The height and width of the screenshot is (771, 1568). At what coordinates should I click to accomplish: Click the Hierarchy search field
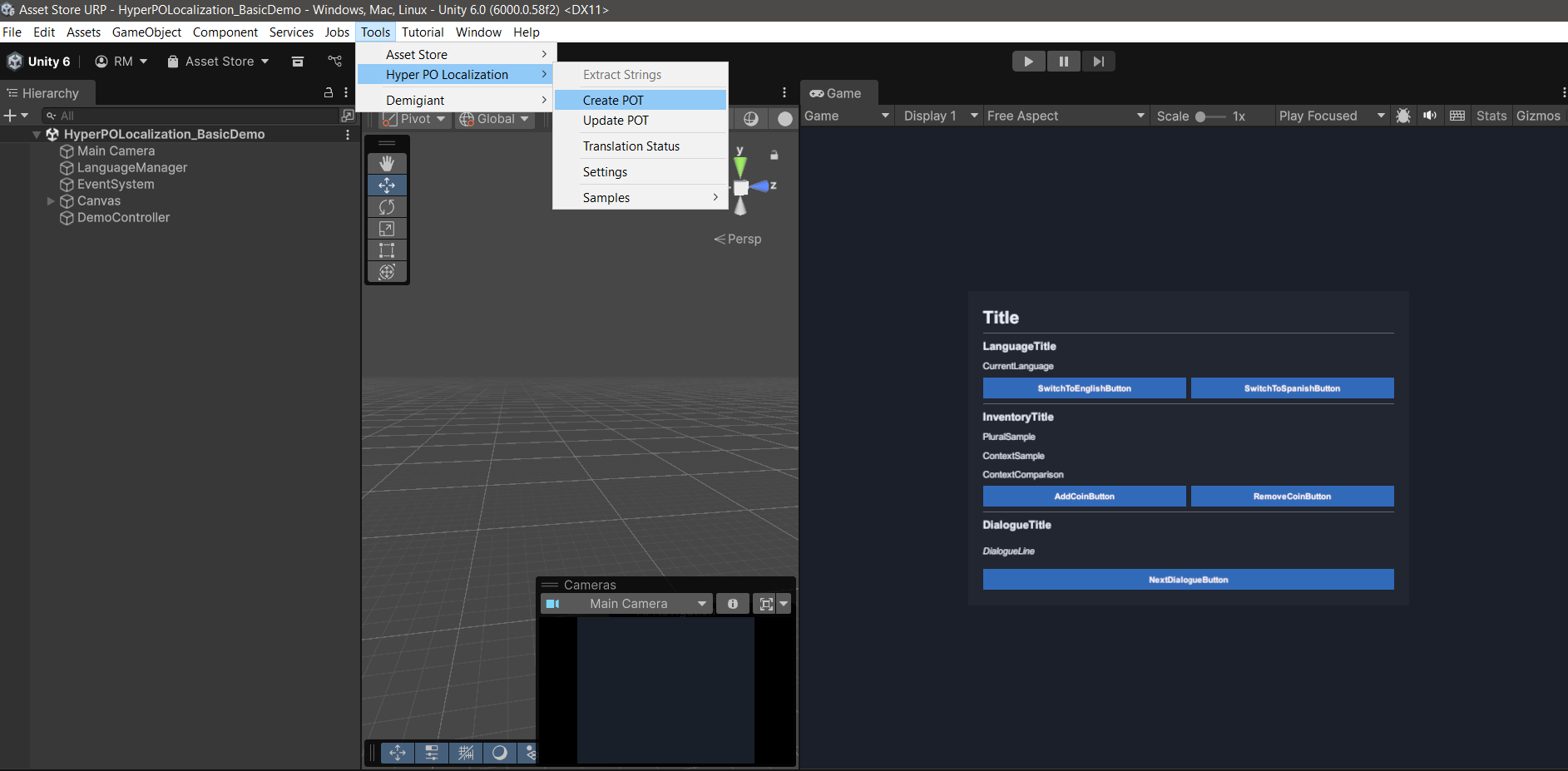(x=191, y=116)
